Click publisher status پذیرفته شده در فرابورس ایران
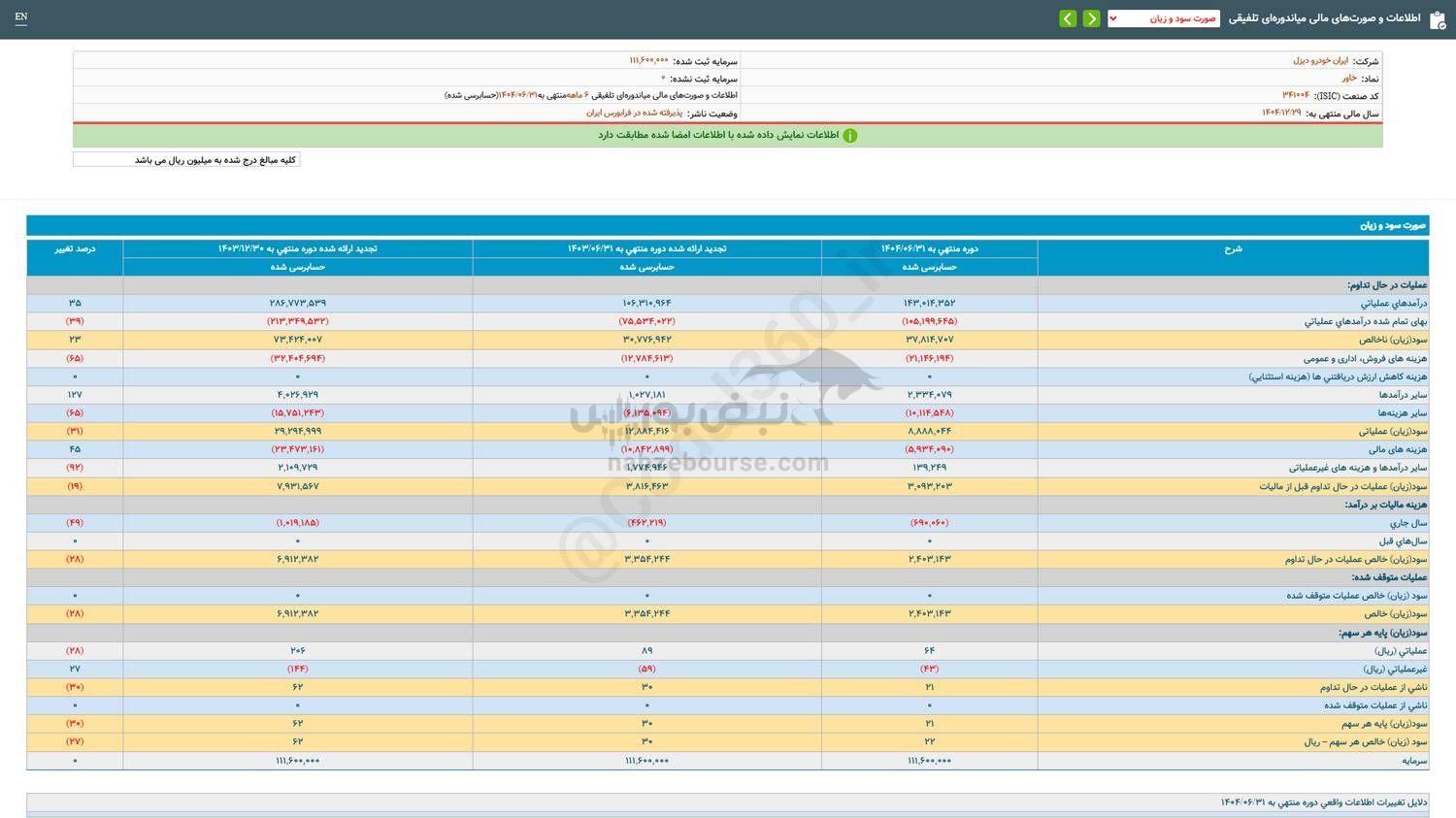1456x818 pixels. pyautogui.click(x=634, y=114)
